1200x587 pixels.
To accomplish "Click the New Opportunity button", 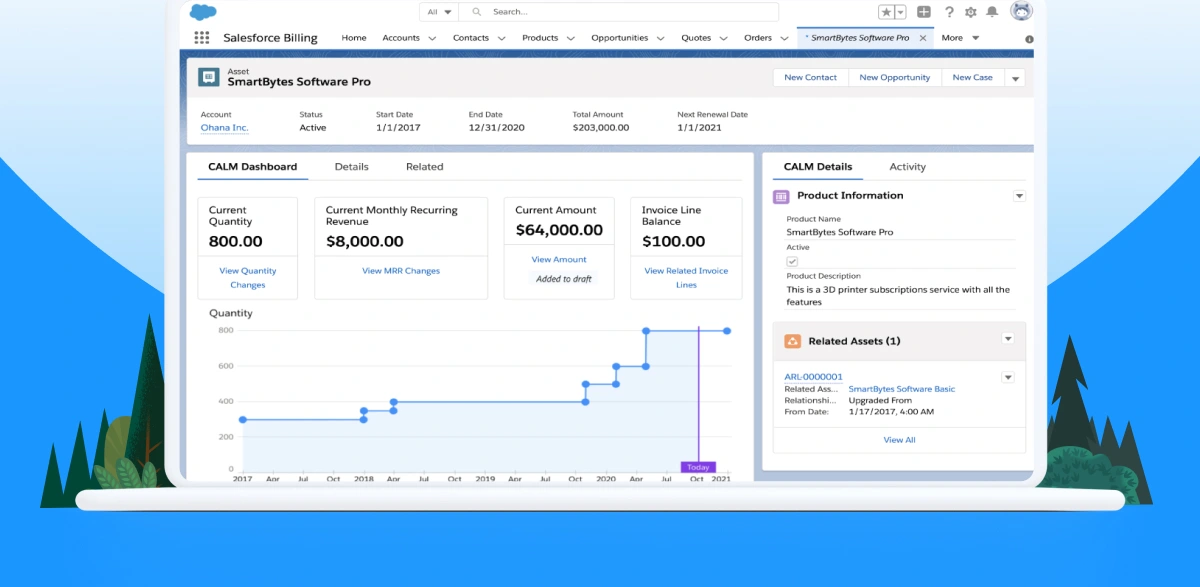I will (x=895, y=77).
